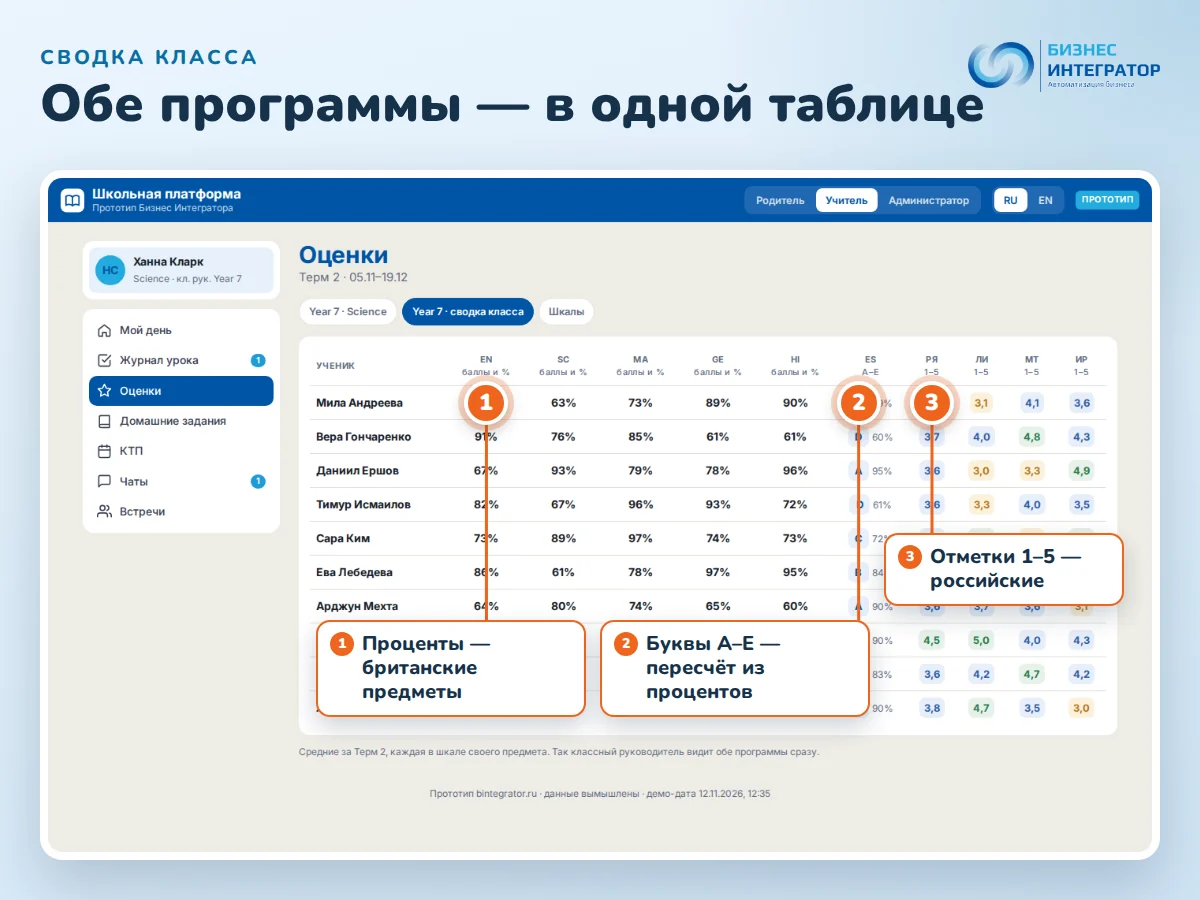This screenshot has height=900, width=1200.
Task: Click the 4,5 mark in РЯ column
Action: [x=932, y=641]
